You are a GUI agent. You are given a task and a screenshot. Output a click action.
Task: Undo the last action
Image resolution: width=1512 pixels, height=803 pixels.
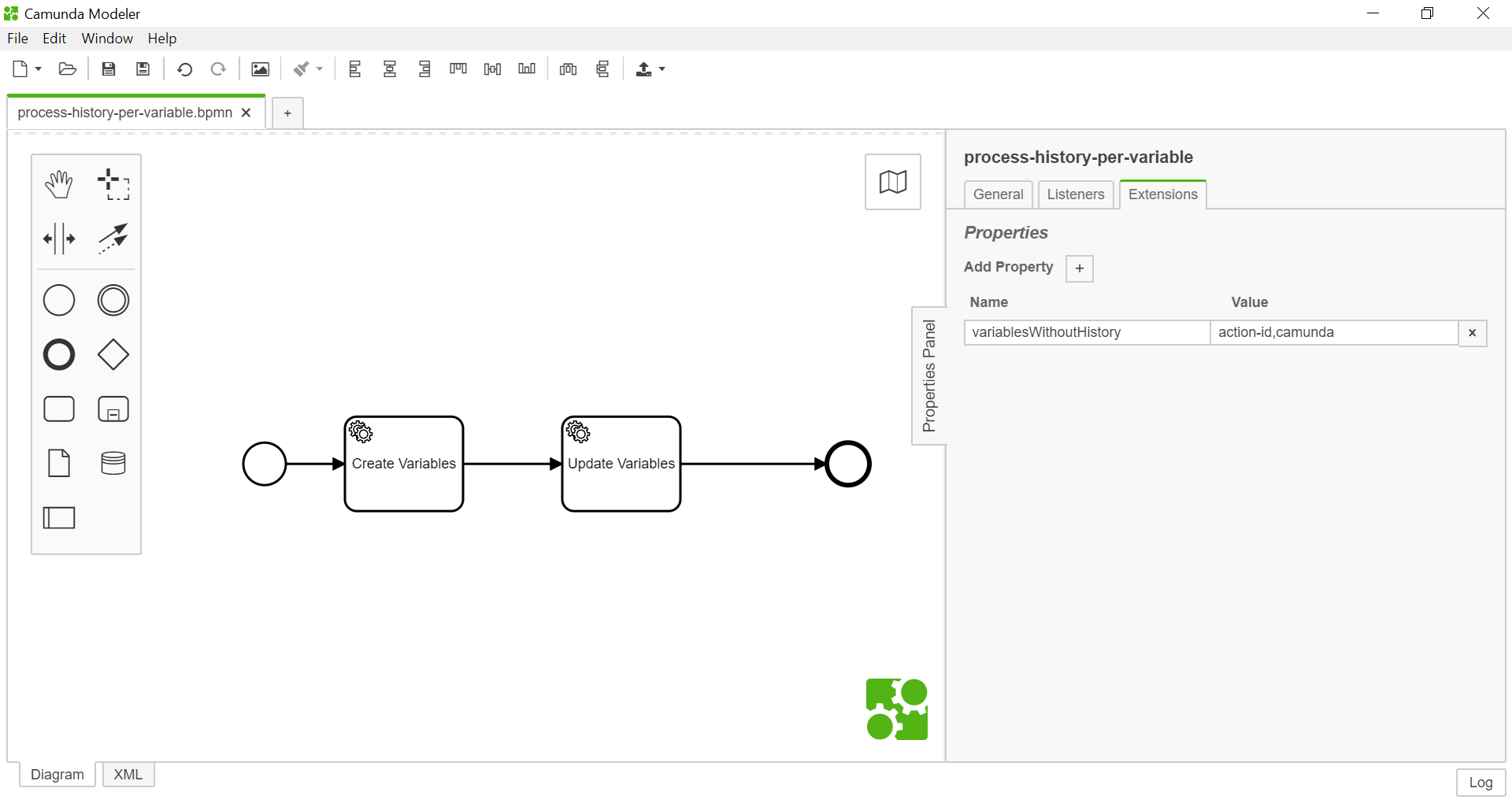pos(184,69)
